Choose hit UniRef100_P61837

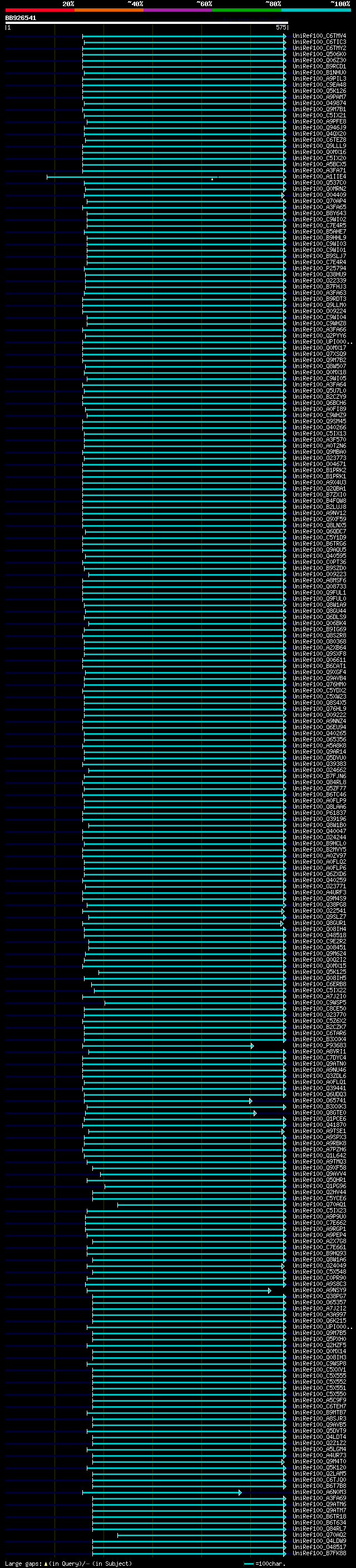click(x=319, y=813)
